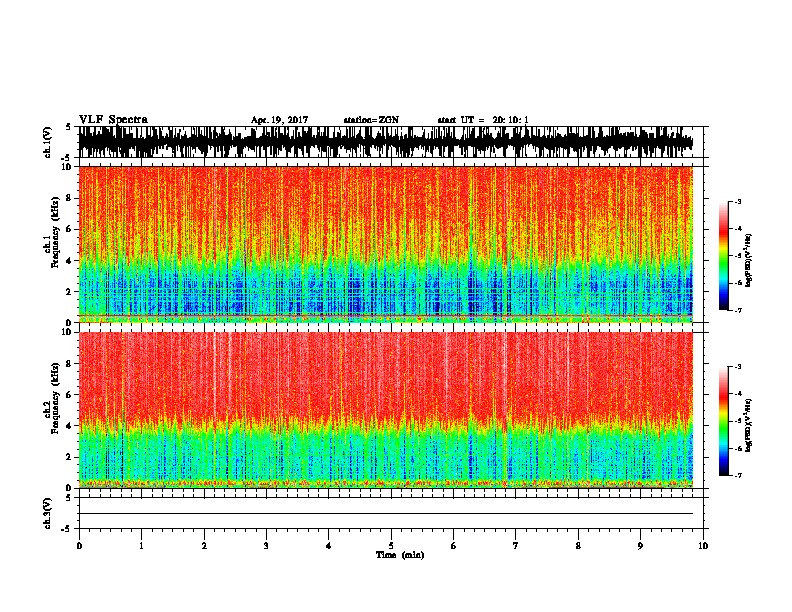Click the ch.2 colorbar "log(PSD)" label
The width and height of the screenshot is (792, 612).
click(x=749, y=425)
